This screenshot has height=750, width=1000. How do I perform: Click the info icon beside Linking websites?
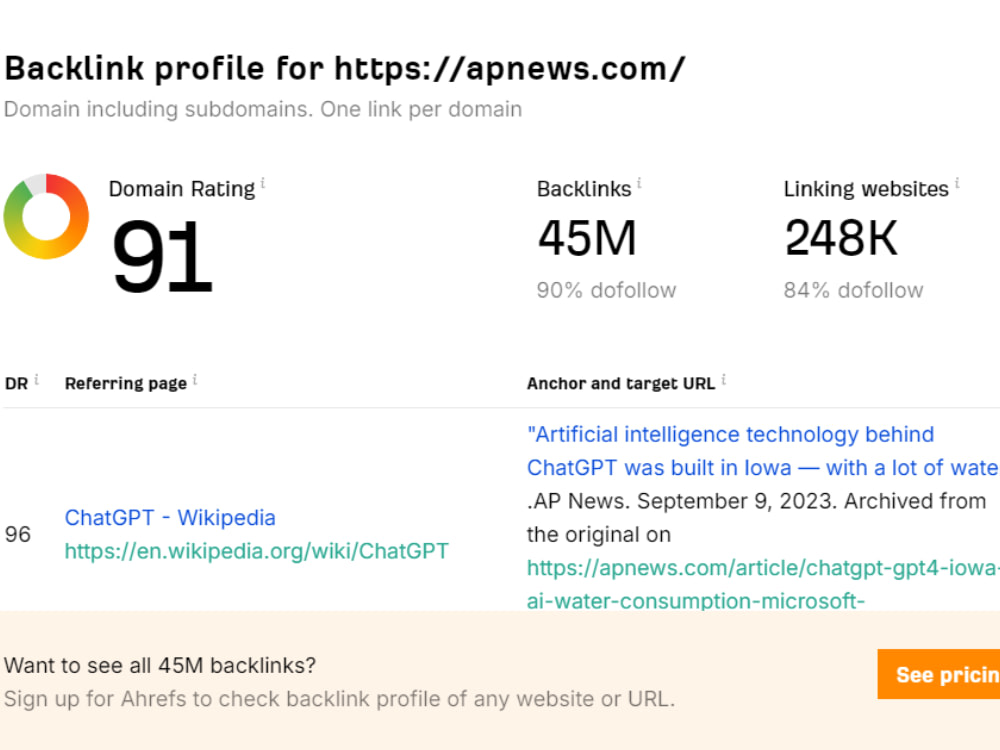pyautogui.click(x=957, y=184)
